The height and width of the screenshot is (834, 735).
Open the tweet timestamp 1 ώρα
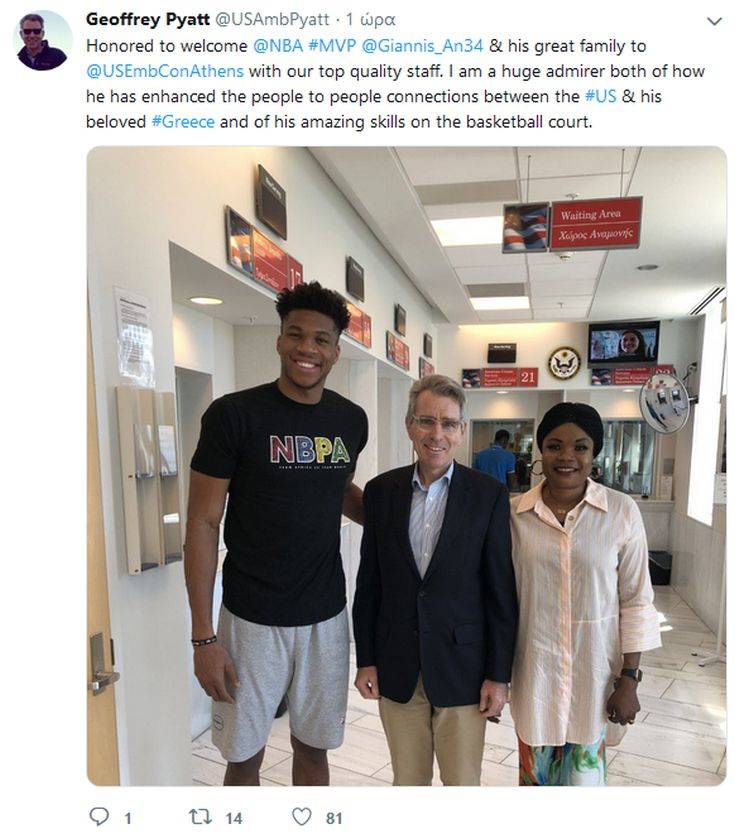371,20
